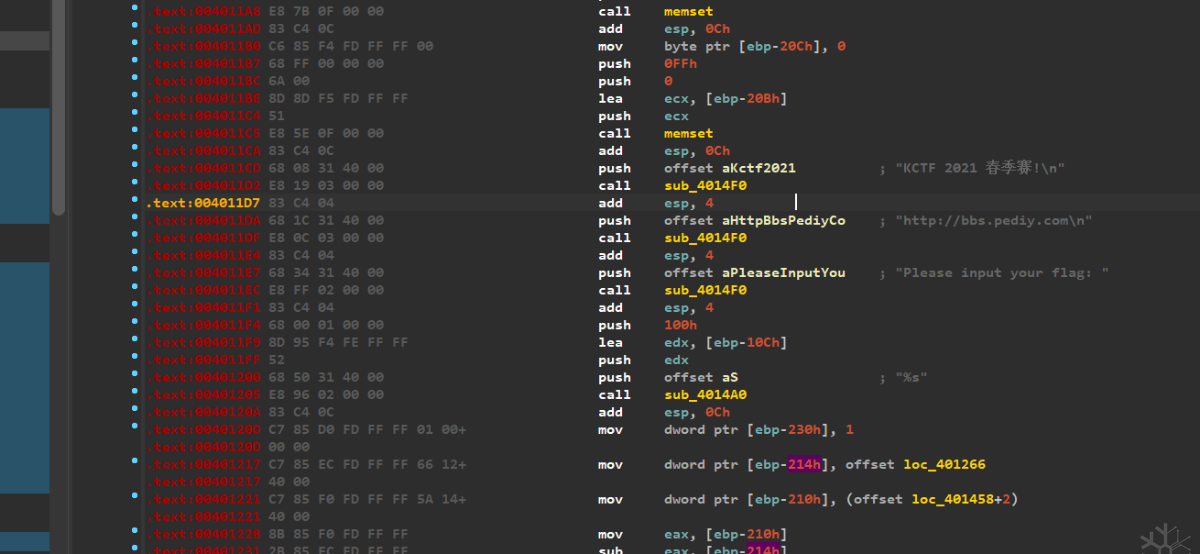The width and height of the screenshot is (1200, 554).
Task: Select address .text:004011EC
Action: point(203,290)
